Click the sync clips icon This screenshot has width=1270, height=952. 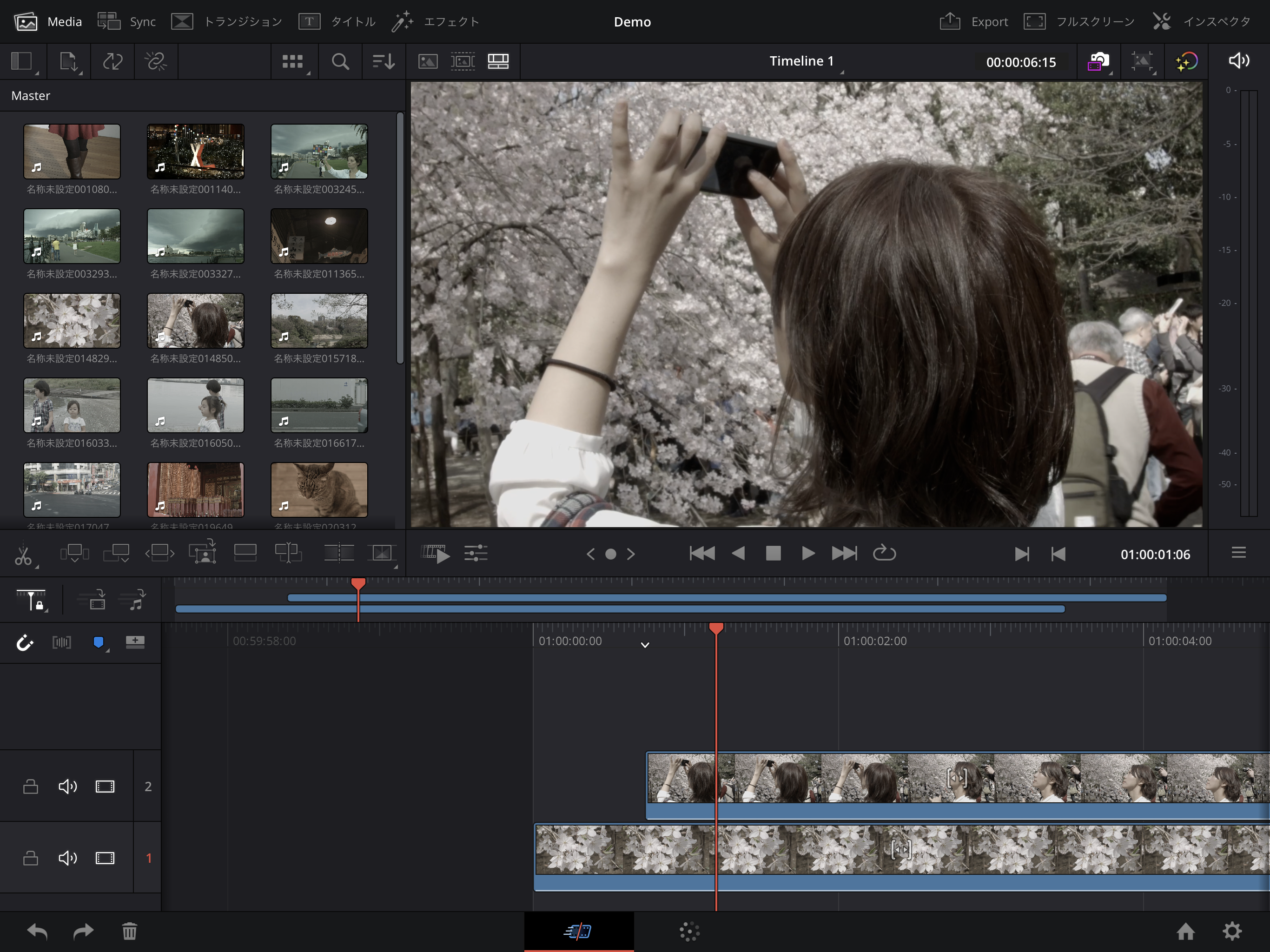112,61
